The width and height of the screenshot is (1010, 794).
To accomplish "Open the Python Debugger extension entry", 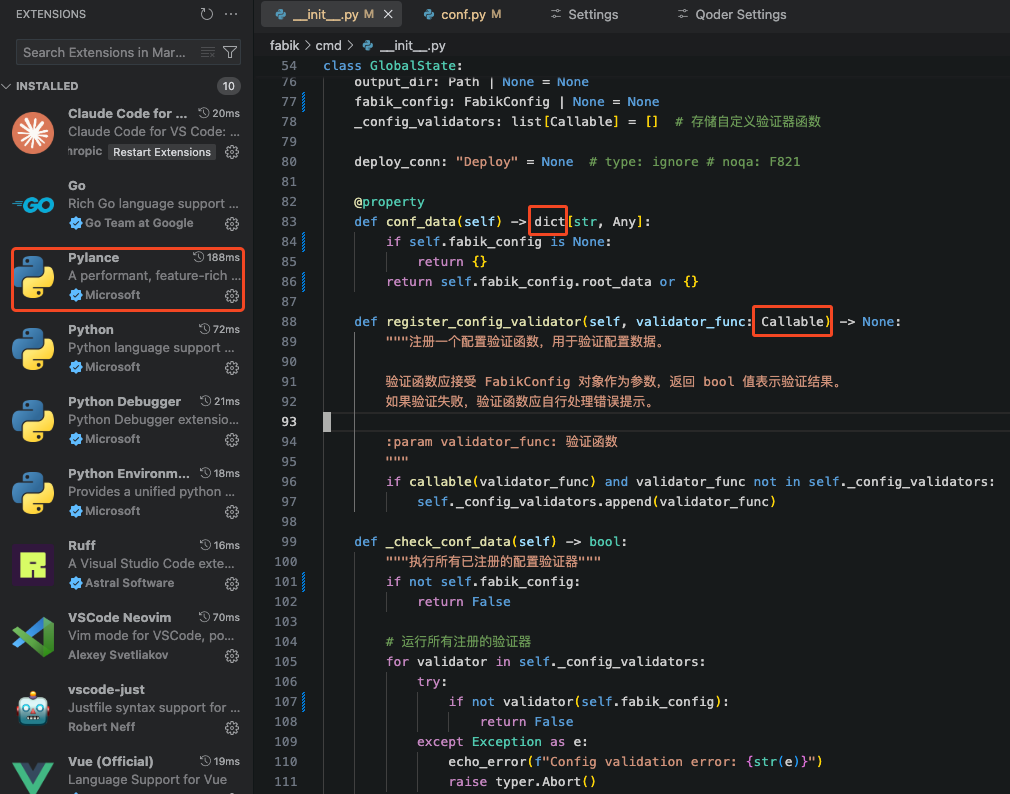I will [x=125, y=421].
